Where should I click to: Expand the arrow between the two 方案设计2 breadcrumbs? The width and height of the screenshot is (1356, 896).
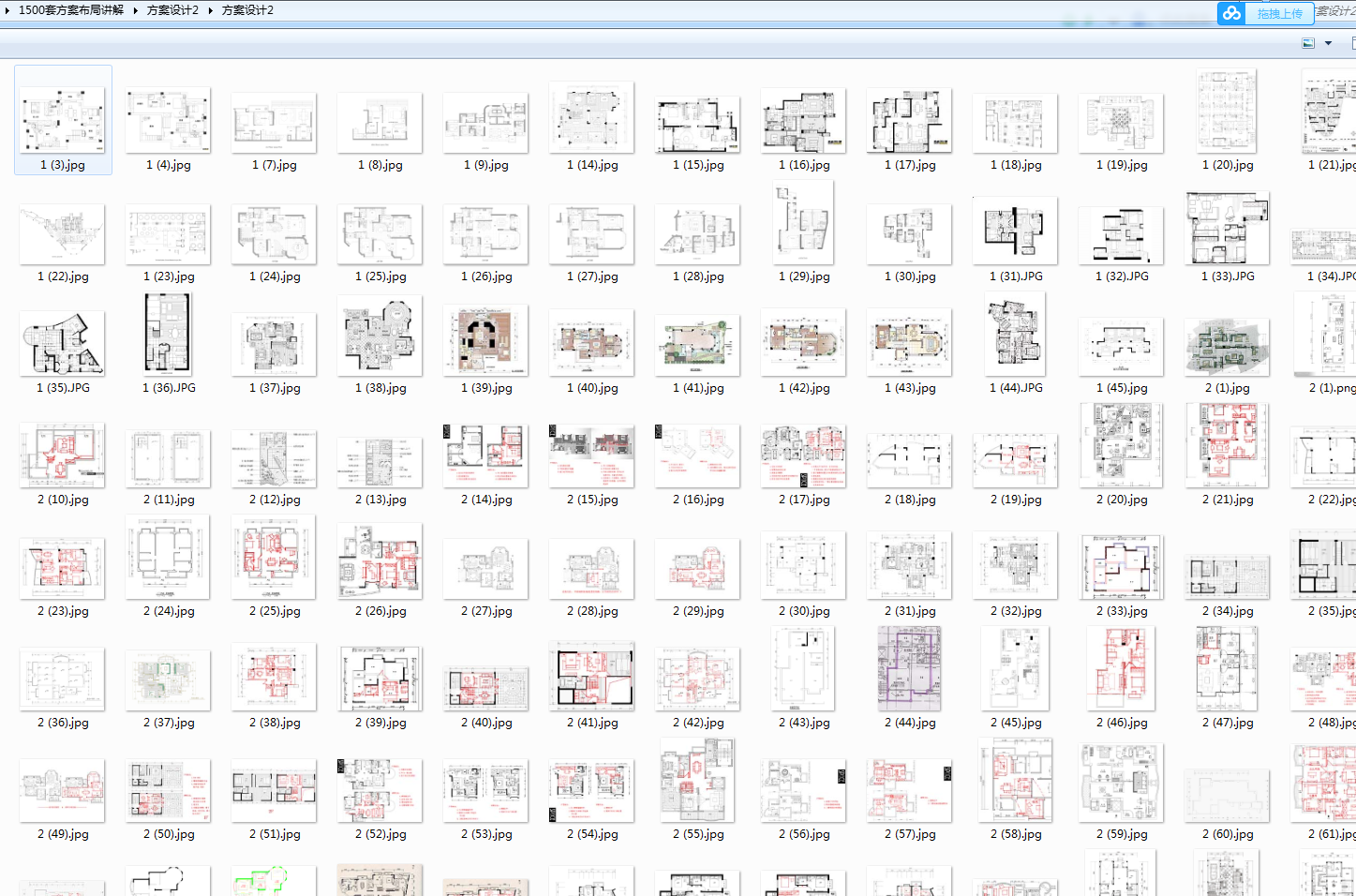[210, 10]
